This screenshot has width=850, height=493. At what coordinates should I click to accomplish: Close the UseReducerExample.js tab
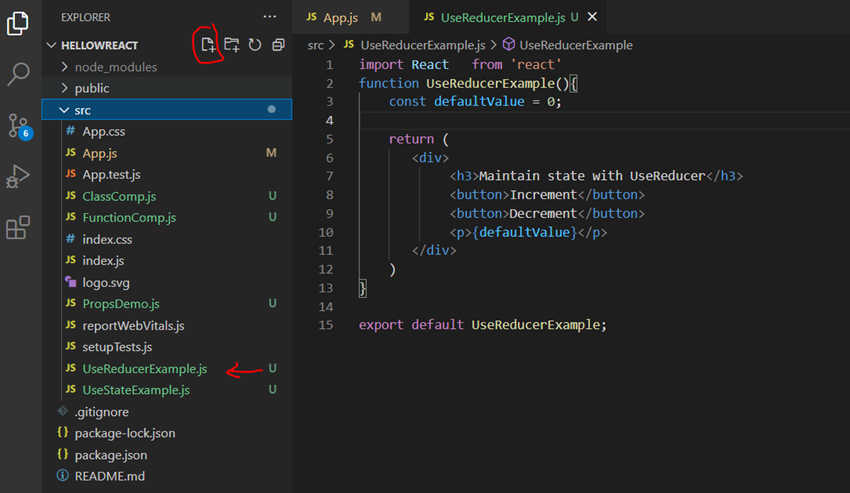[593, 17]
